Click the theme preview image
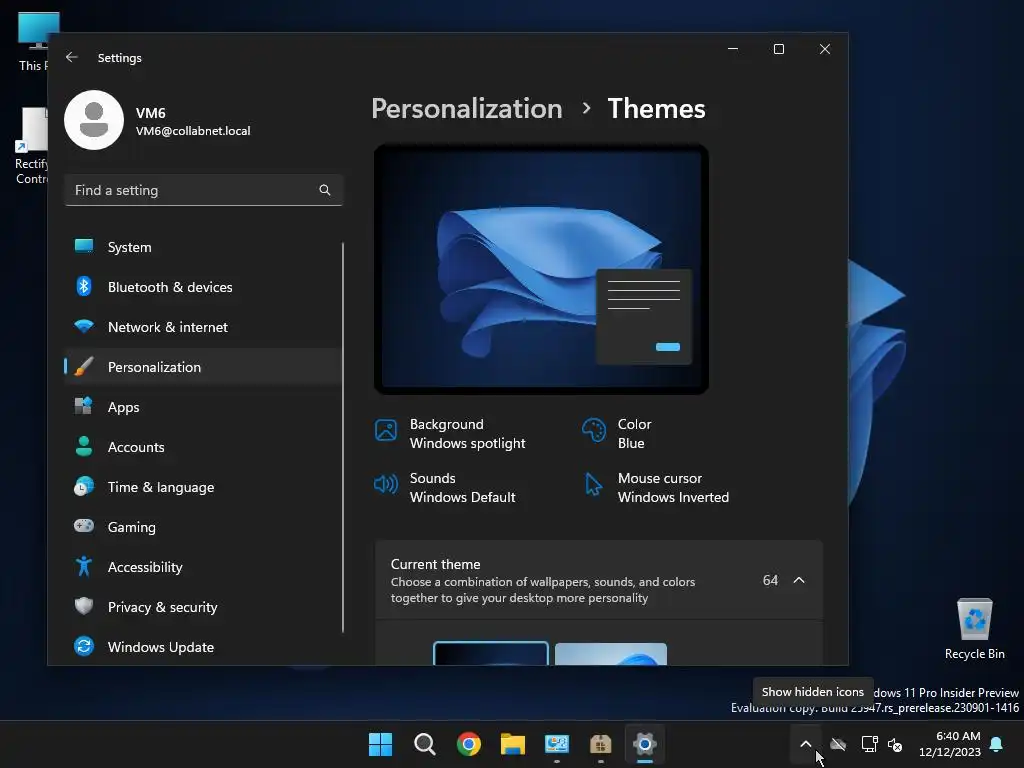Image resolution: width=1024 pixels, height=768 pixels. point(541,269)
